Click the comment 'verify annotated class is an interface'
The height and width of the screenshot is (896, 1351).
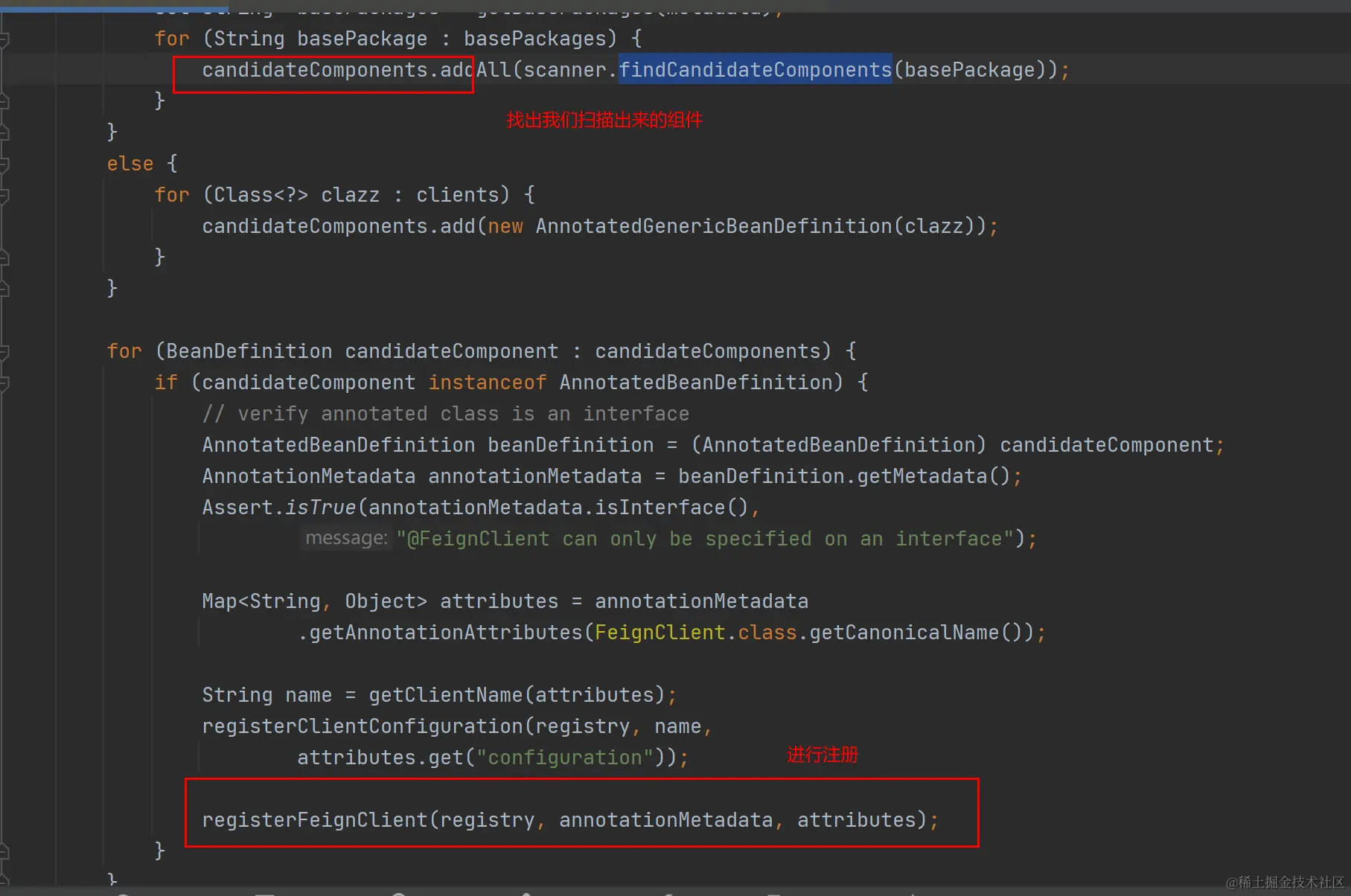click(x=463, y=414)
